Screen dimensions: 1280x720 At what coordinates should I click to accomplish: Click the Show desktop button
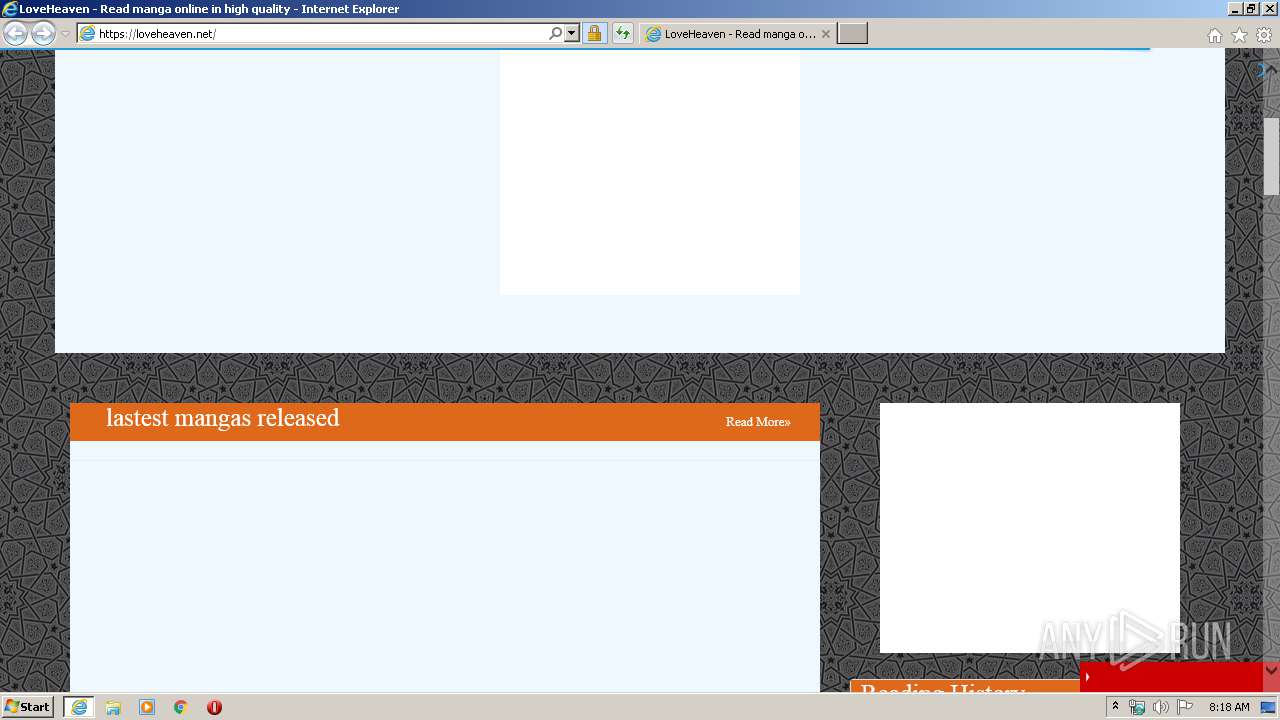[x=1269, y=707]
